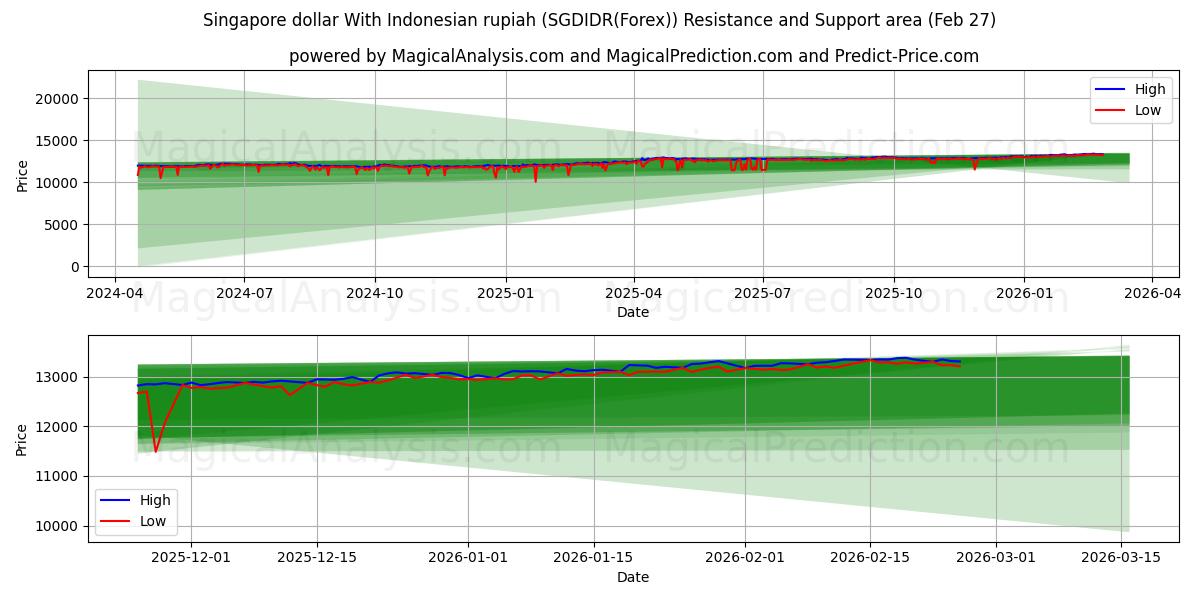Click the 2024-07 date tick label

(x=244, y=293)
